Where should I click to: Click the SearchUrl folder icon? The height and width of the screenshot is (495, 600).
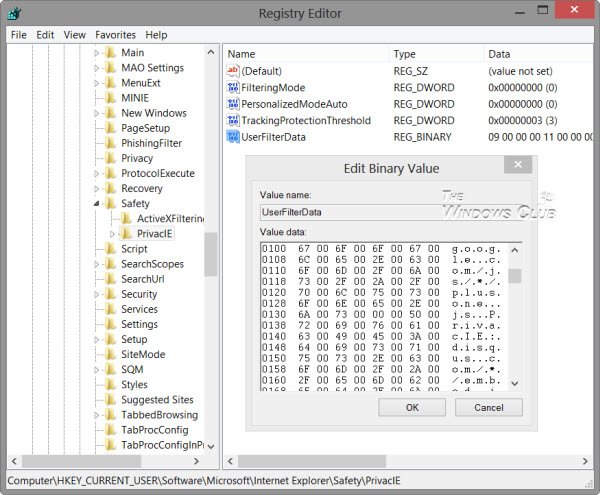point(111,279)
